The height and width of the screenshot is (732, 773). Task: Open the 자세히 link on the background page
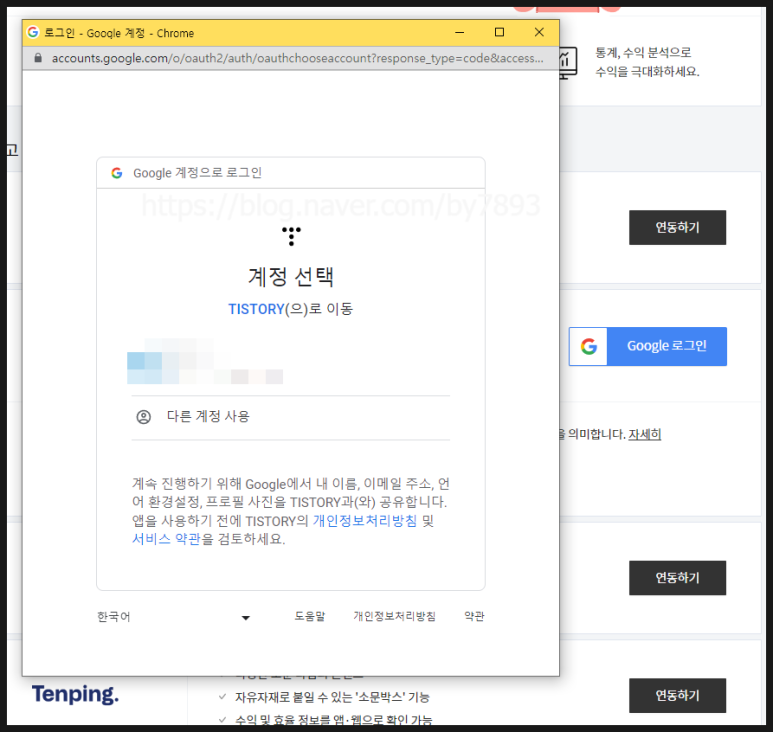click(644, 434)
